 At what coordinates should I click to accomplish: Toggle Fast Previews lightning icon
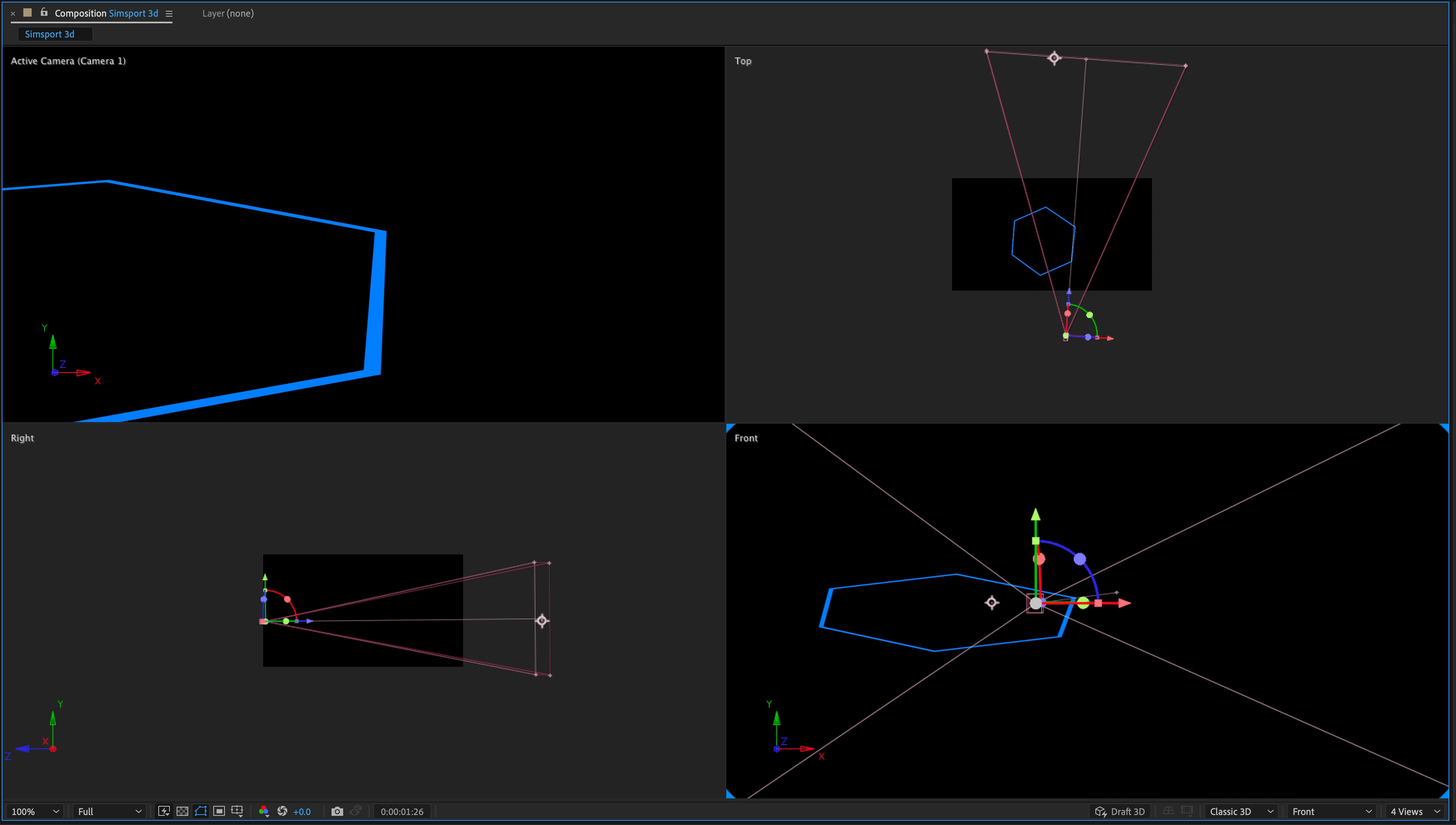click(x=164, y=811)
